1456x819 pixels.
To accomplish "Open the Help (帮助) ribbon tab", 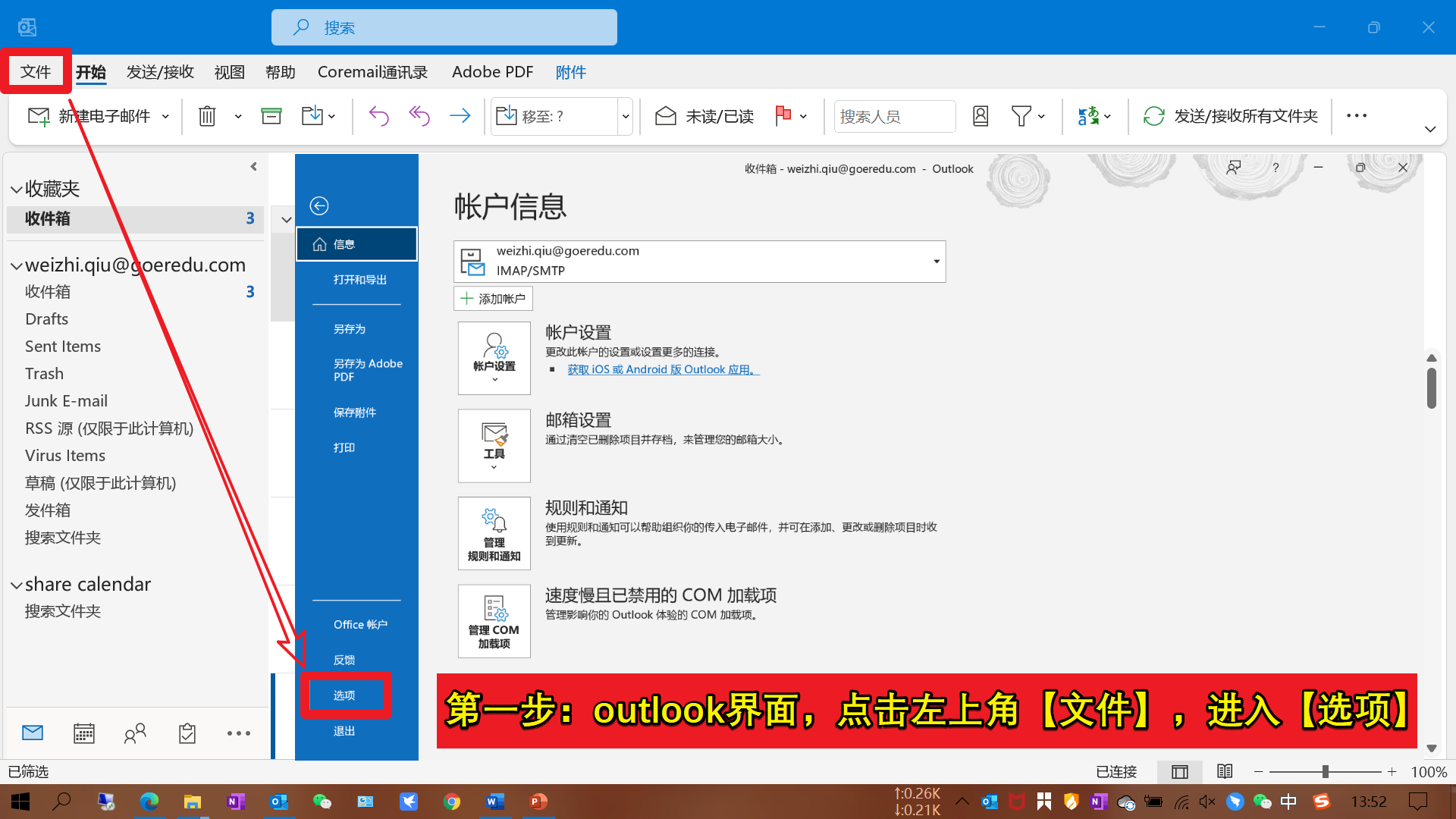I will 281,71.
